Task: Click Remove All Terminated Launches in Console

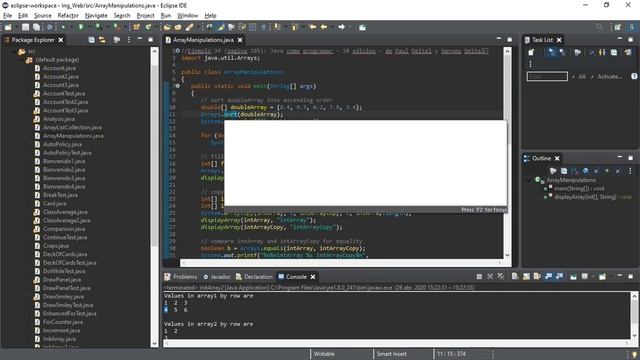Action: (x=500, y=276)
